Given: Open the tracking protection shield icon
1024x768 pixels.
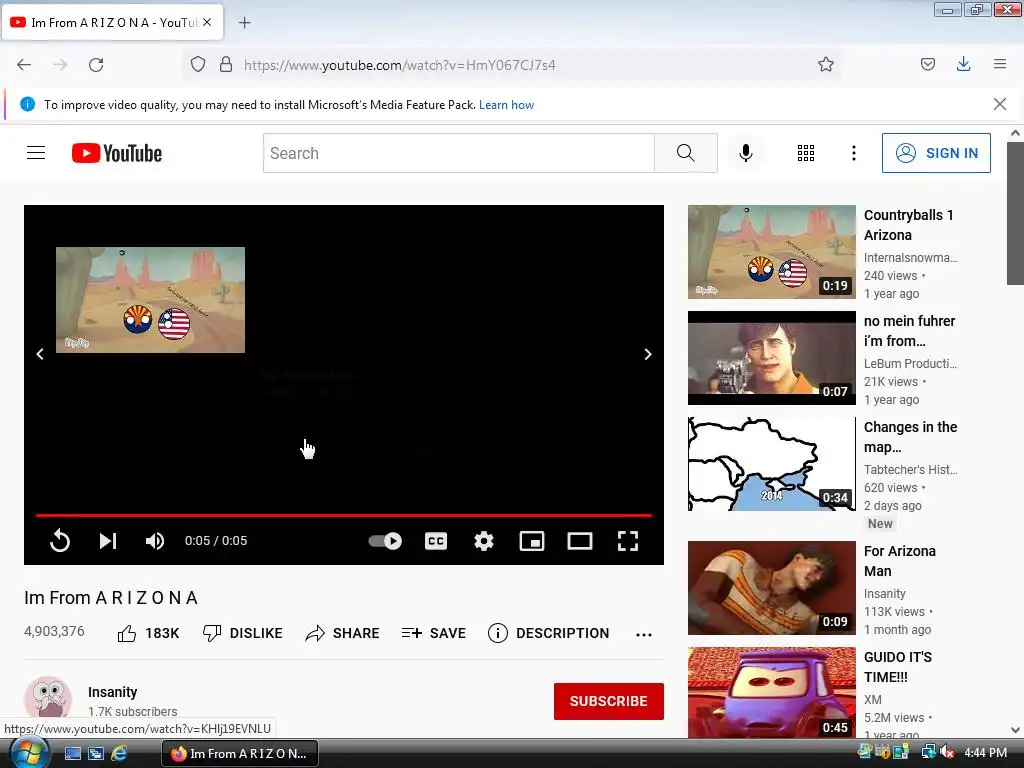Looking at the screenshot, I should point(198,65).
